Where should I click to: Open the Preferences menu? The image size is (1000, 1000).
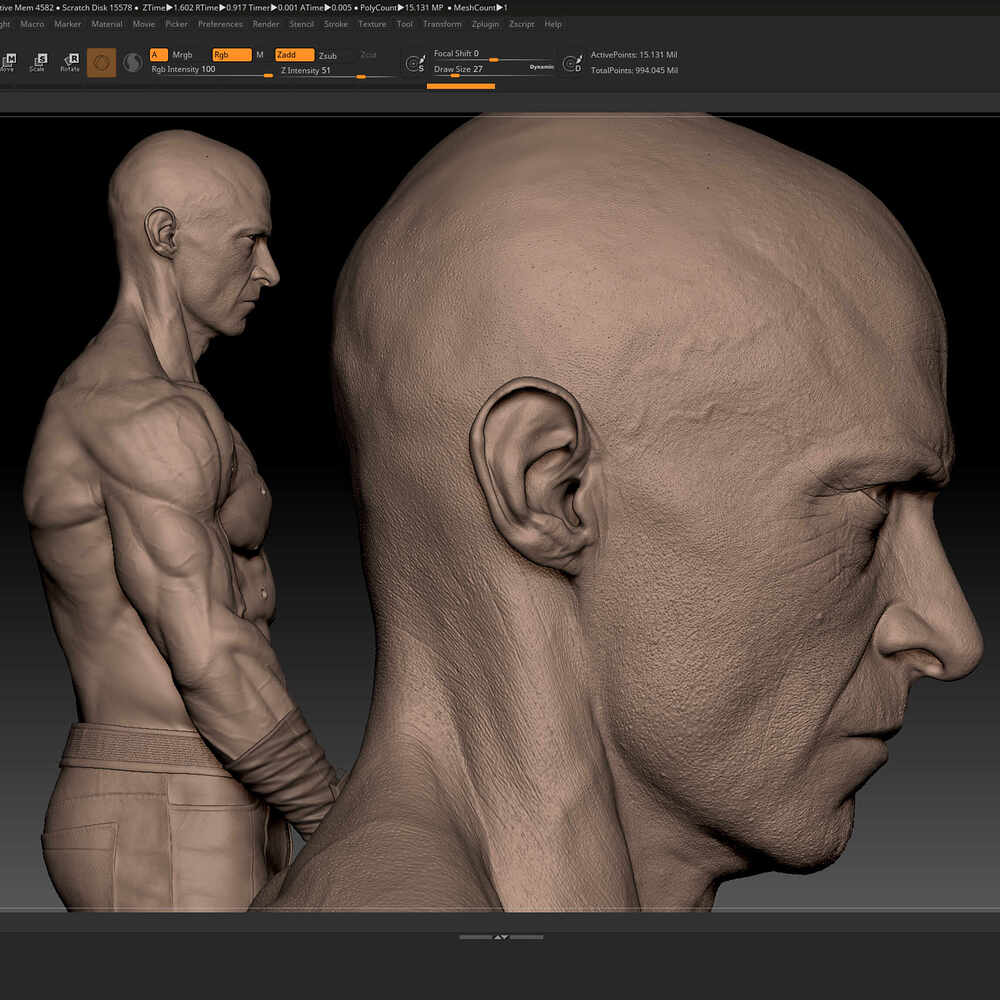[220, 24]
